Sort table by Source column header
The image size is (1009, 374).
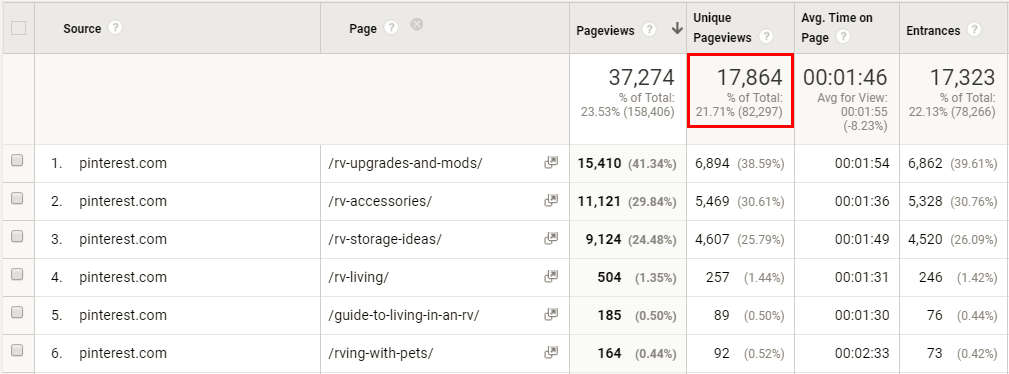pyautogui.click(x=82, y=29)
